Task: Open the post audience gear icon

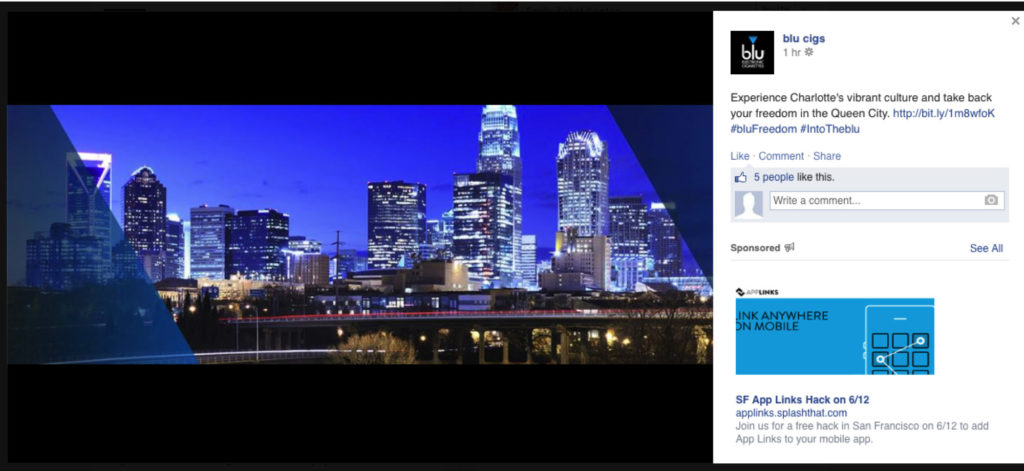Action: 808,52
